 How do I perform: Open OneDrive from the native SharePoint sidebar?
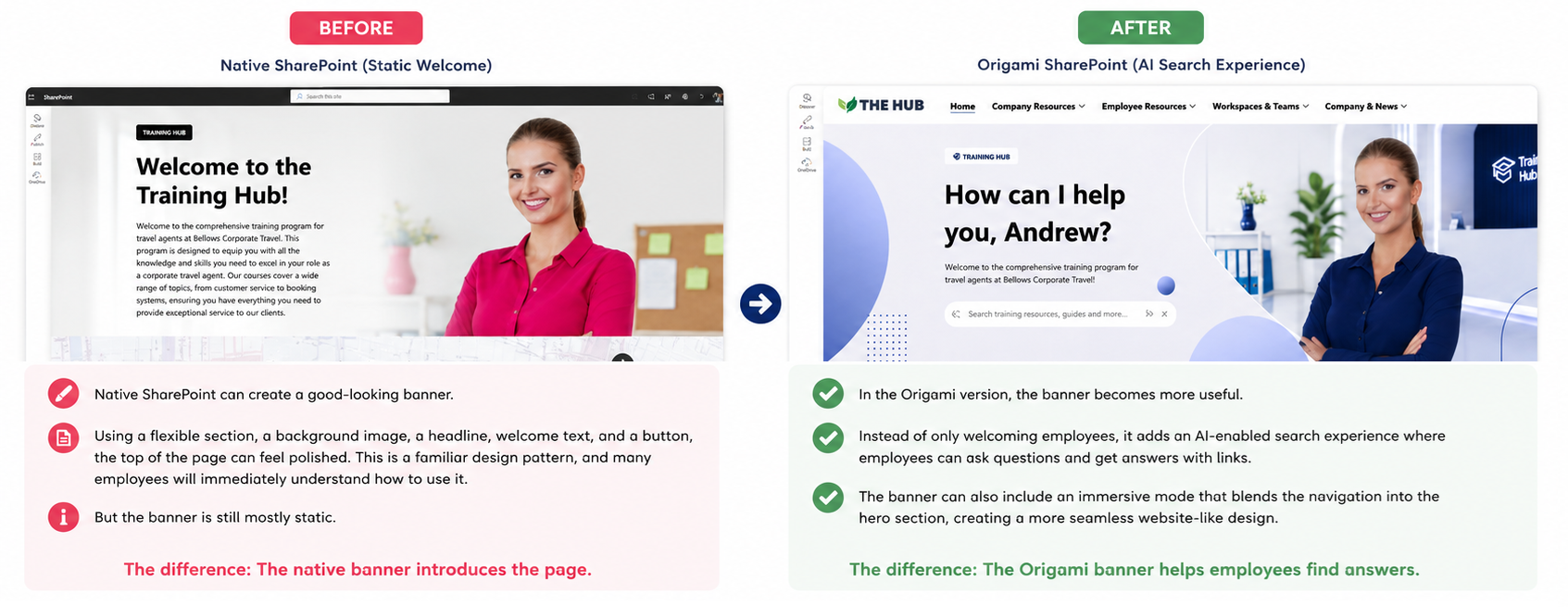pyautogui.click(x=37, y=177)
